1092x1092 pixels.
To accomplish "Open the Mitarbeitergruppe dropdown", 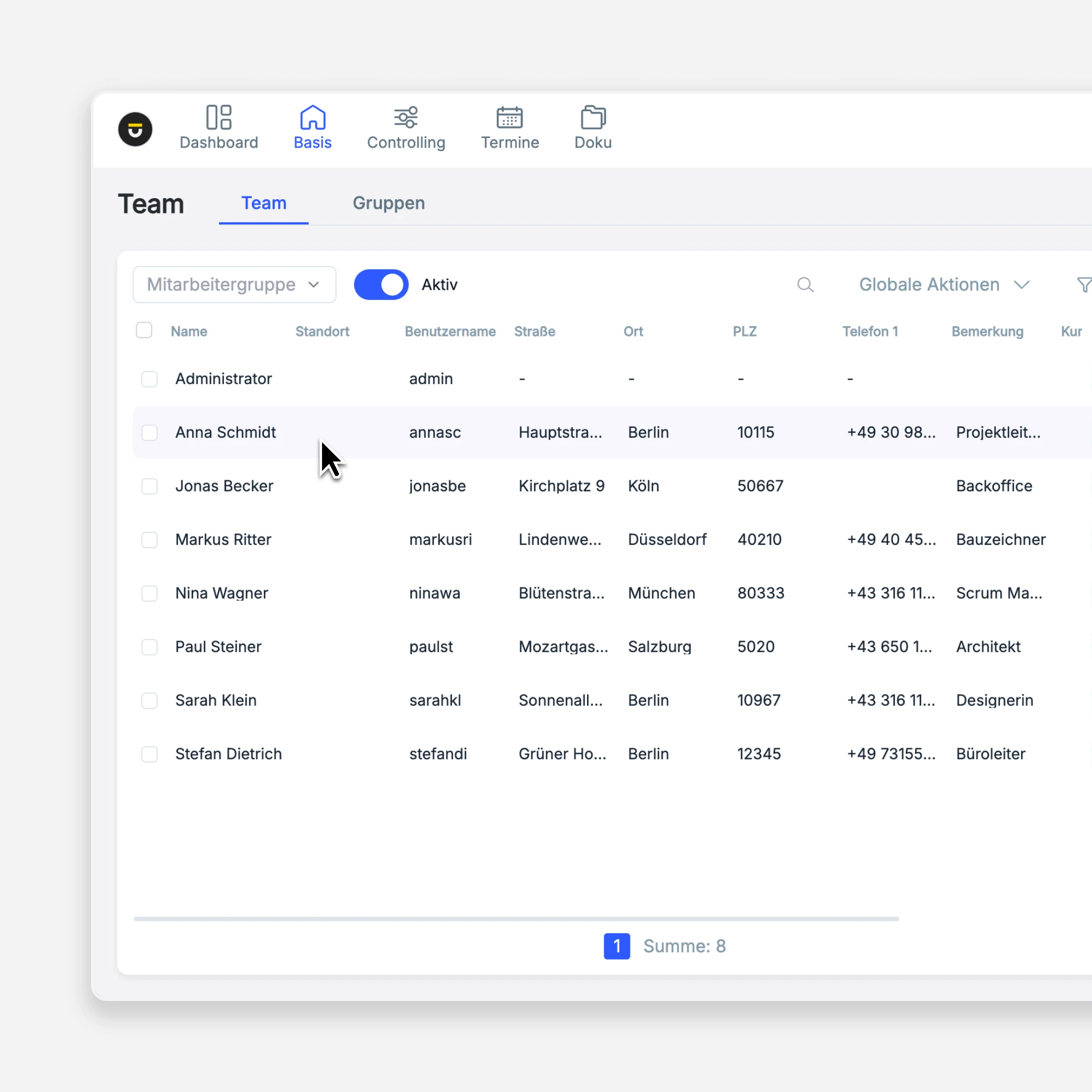I will click(234, 285).
